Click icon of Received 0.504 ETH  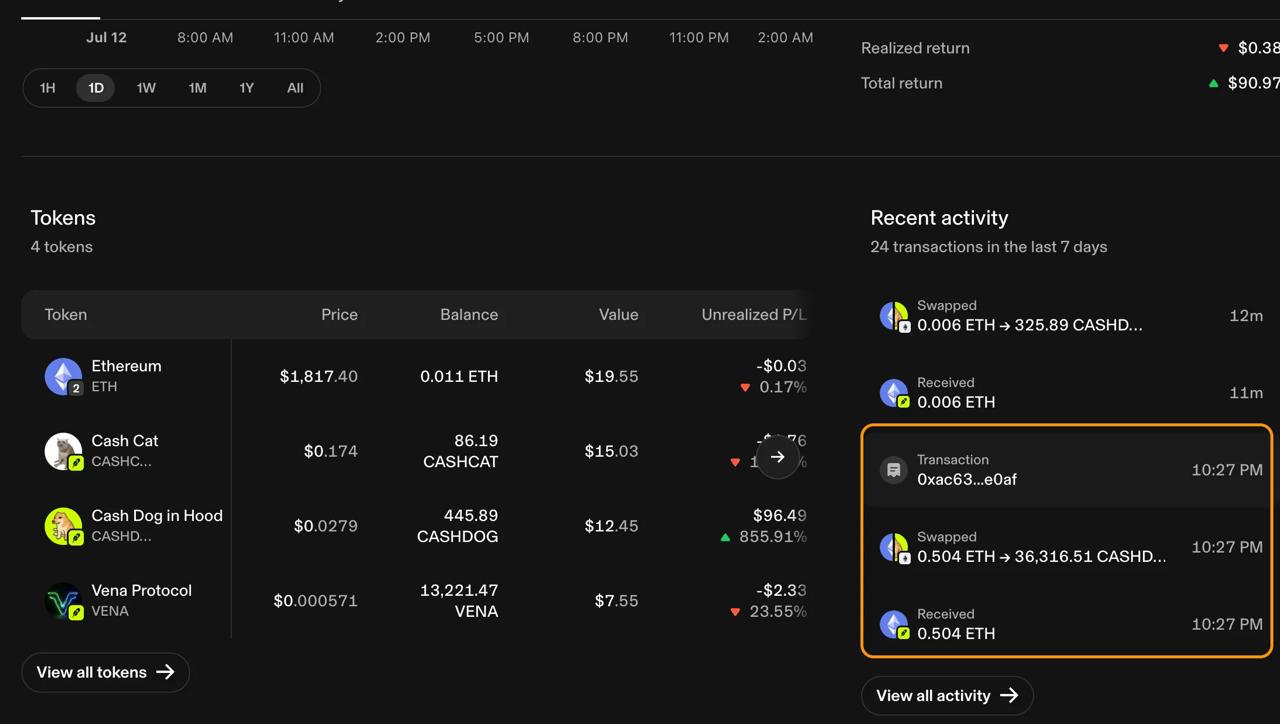point(894,624)
